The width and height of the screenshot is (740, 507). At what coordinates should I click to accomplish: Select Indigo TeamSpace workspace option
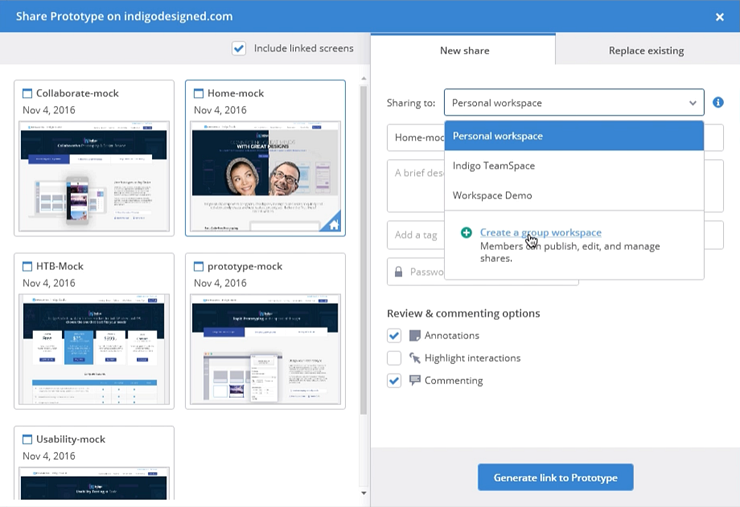(x=574, y=166)
